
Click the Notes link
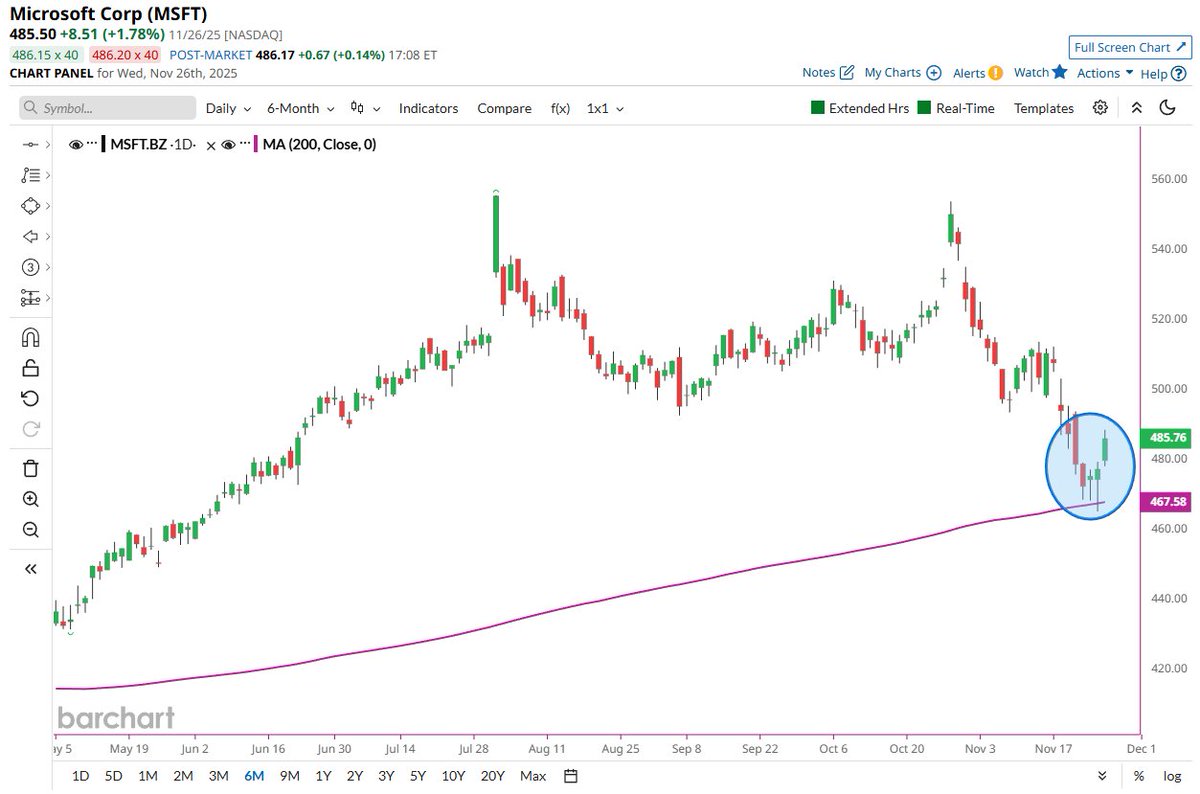818,73
